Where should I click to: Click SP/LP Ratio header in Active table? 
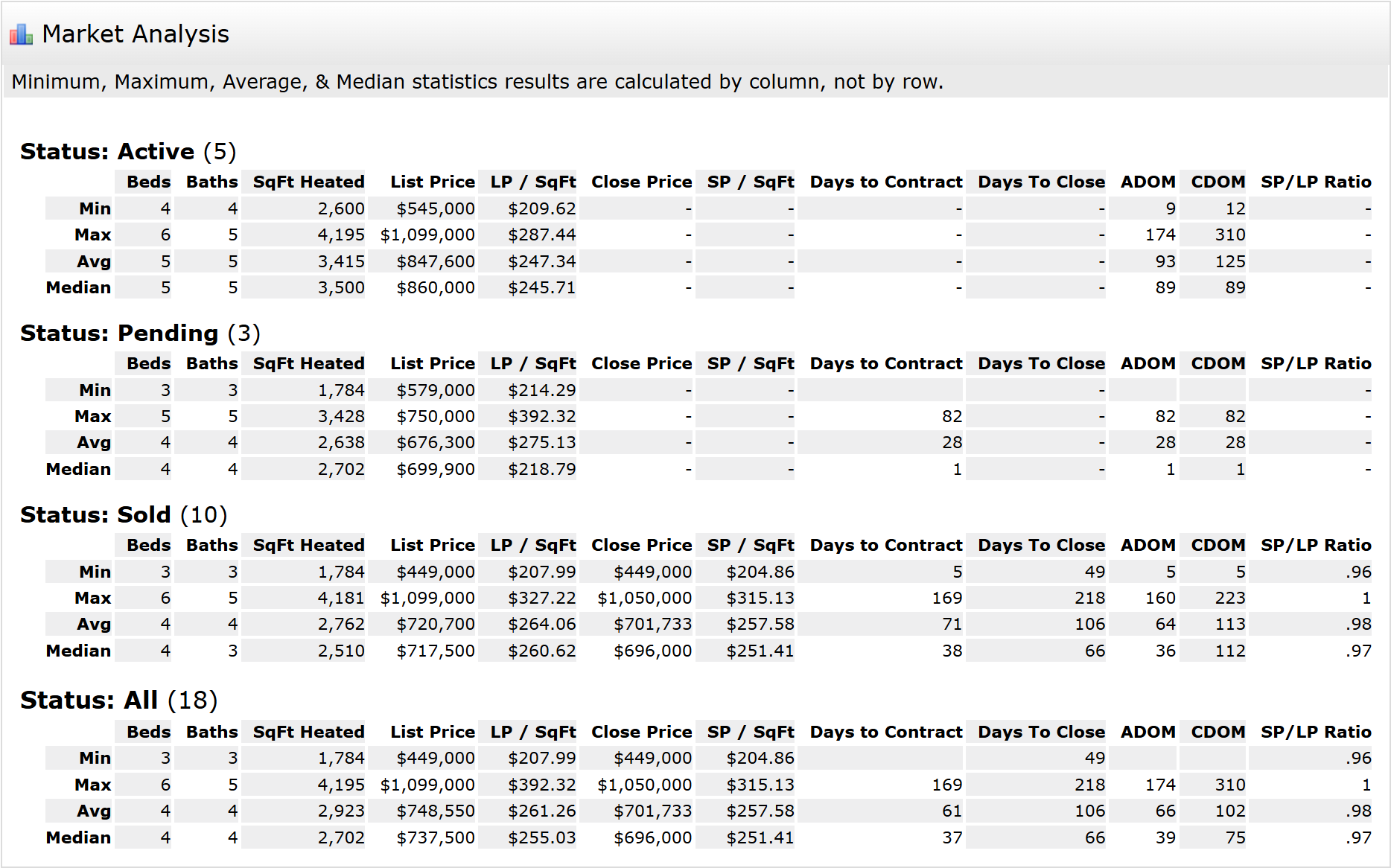(x=1316, y=182)
